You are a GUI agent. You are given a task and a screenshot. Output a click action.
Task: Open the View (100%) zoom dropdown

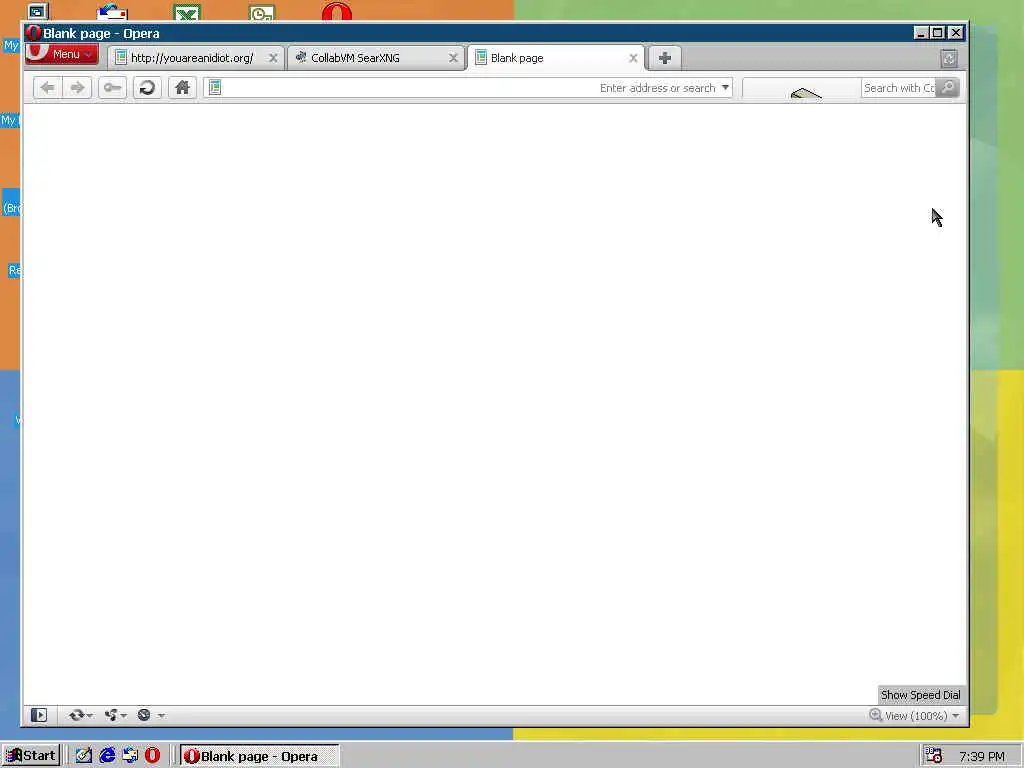click(x=921, y=716)
